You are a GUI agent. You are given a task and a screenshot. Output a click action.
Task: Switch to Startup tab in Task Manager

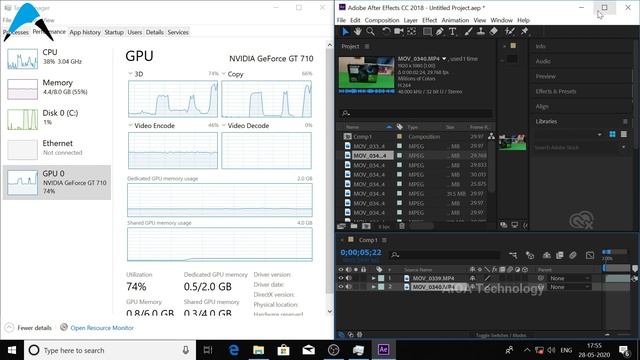(x=114, y=32)
